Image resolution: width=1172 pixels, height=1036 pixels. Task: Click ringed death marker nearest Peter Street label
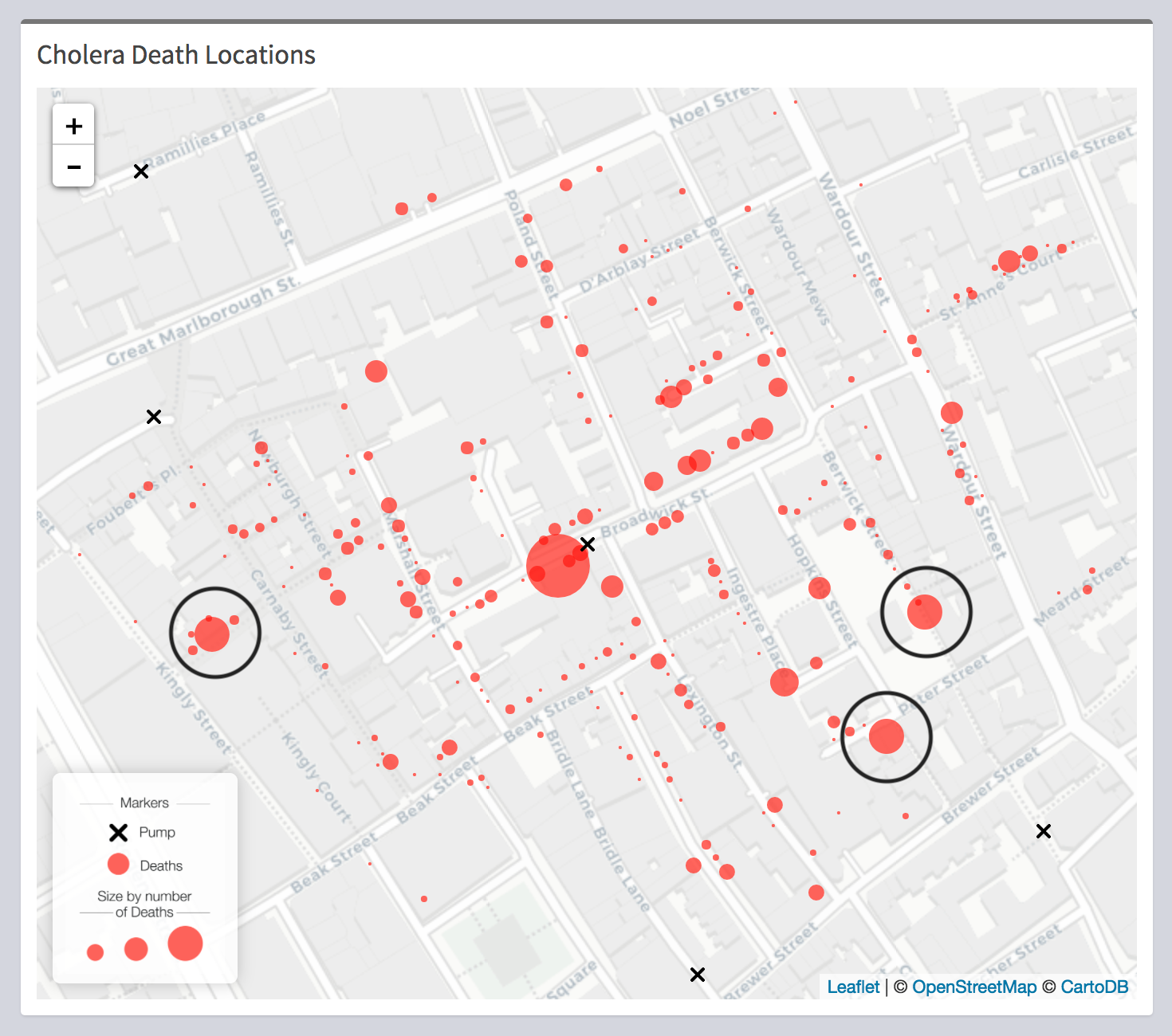(886, 736)
